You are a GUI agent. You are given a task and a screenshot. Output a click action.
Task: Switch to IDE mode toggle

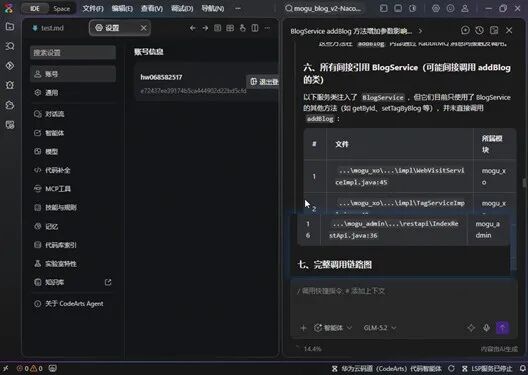point(35,9)
